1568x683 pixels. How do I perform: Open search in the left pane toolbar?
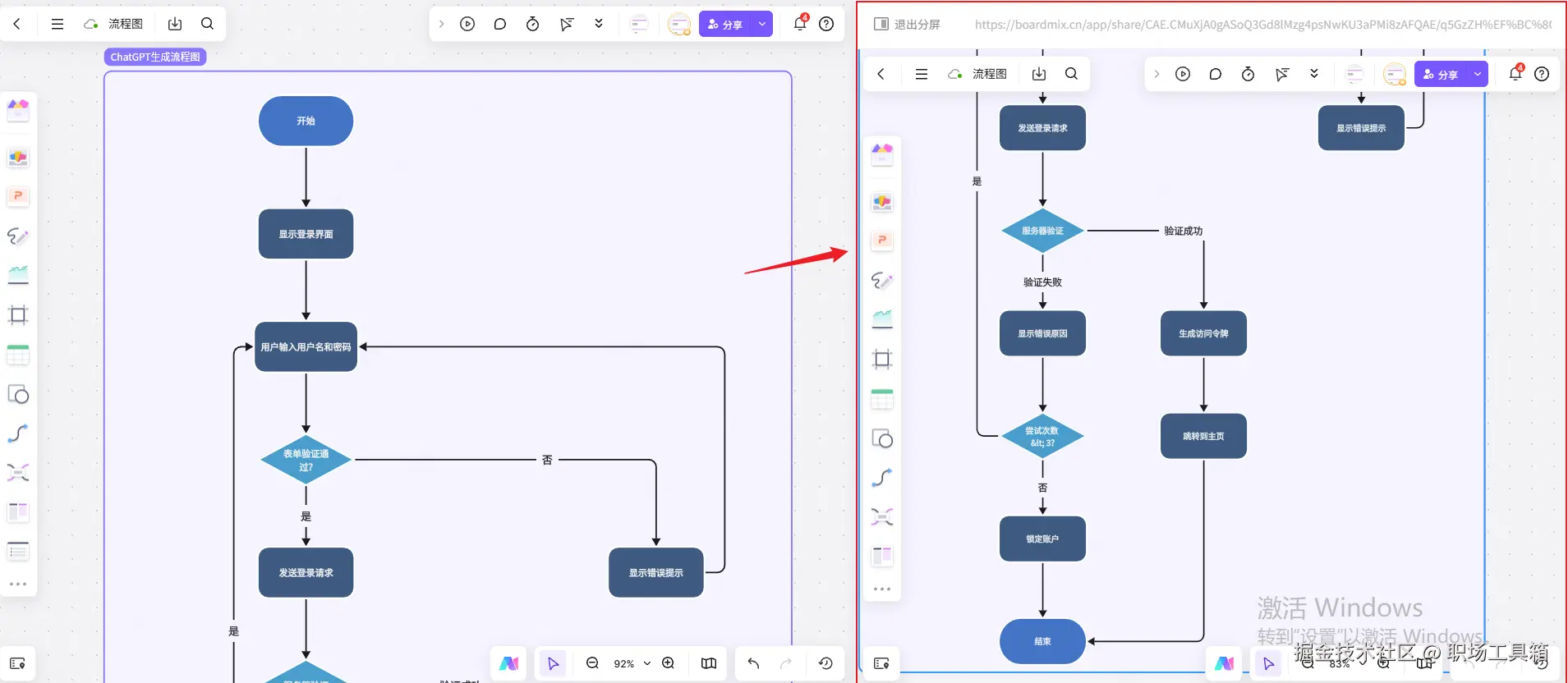click(x=208, y=24)
